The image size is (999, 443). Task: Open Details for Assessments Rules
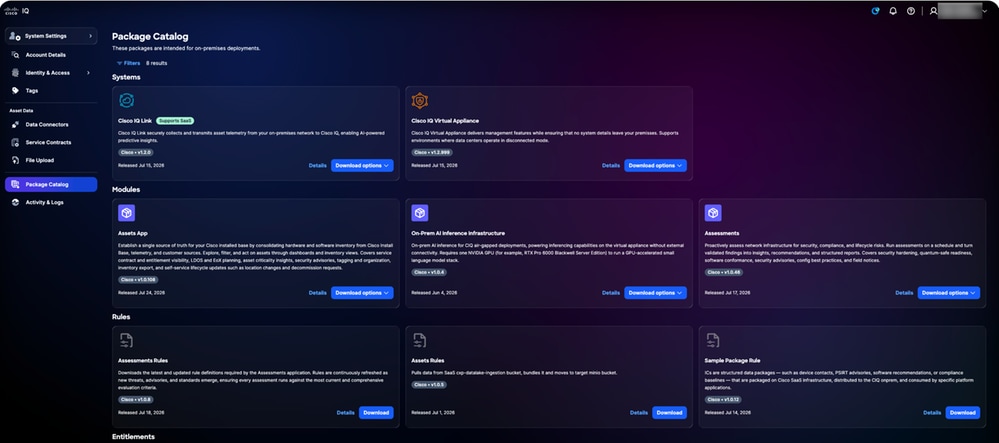(345, 413)
